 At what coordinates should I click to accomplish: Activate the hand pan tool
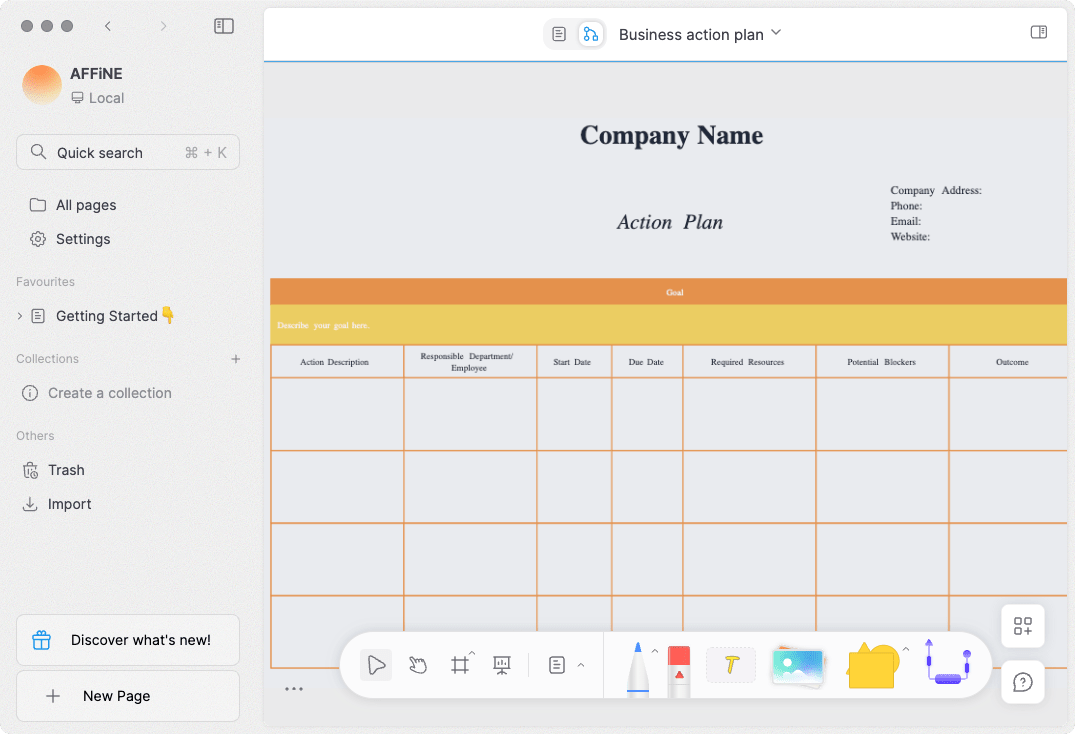[x=418, y=664]
